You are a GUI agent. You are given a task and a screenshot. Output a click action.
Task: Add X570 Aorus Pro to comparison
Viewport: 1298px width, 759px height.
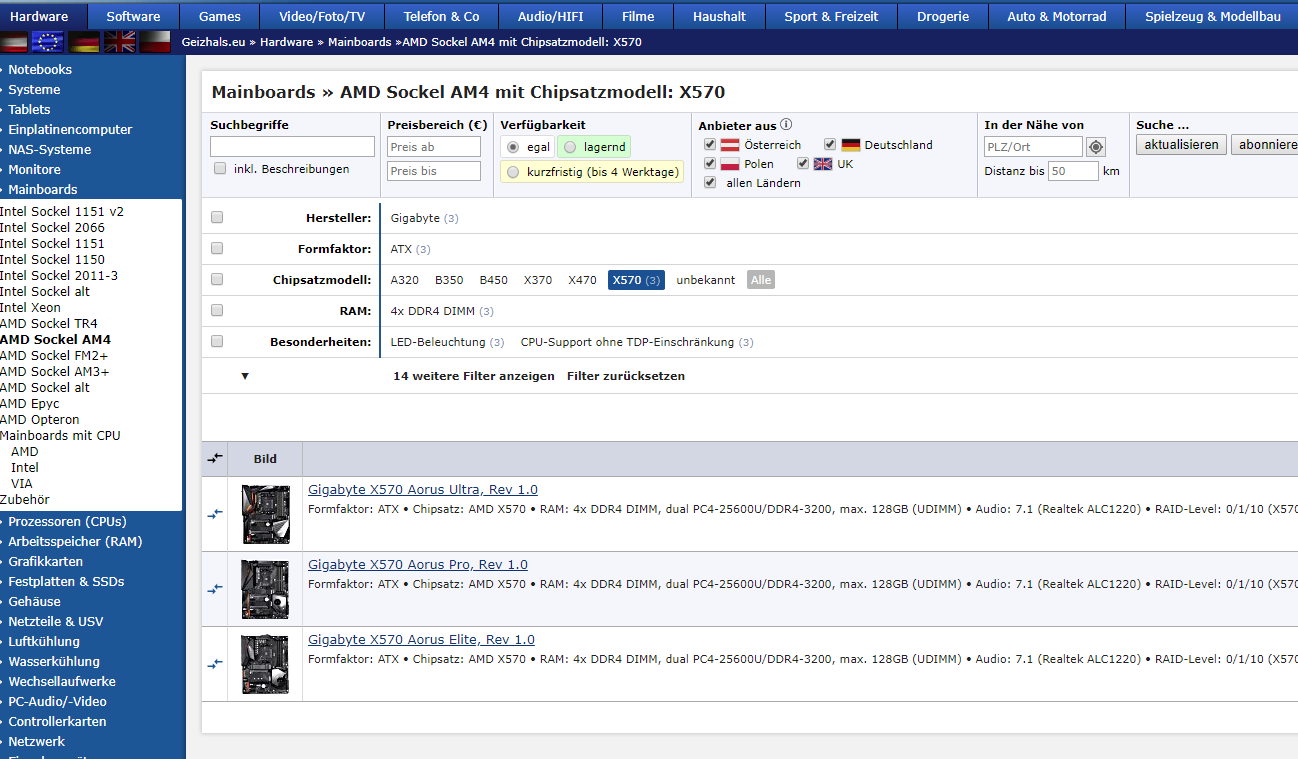pos(215,590)
